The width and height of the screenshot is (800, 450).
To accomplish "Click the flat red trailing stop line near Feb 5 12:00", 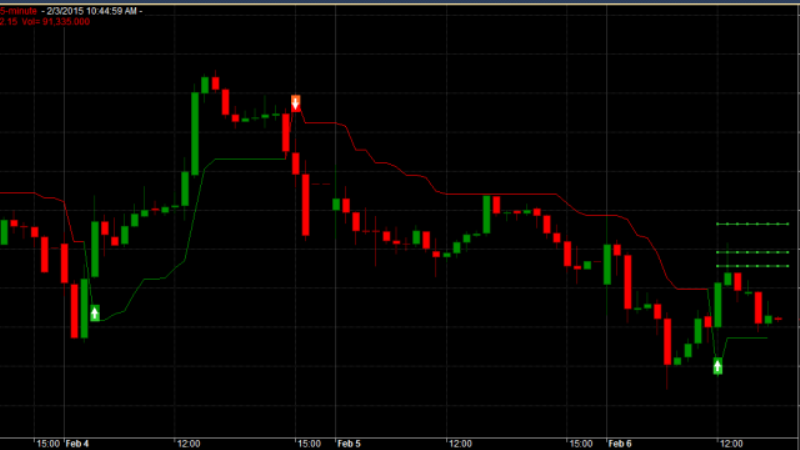I will (500, 194).
